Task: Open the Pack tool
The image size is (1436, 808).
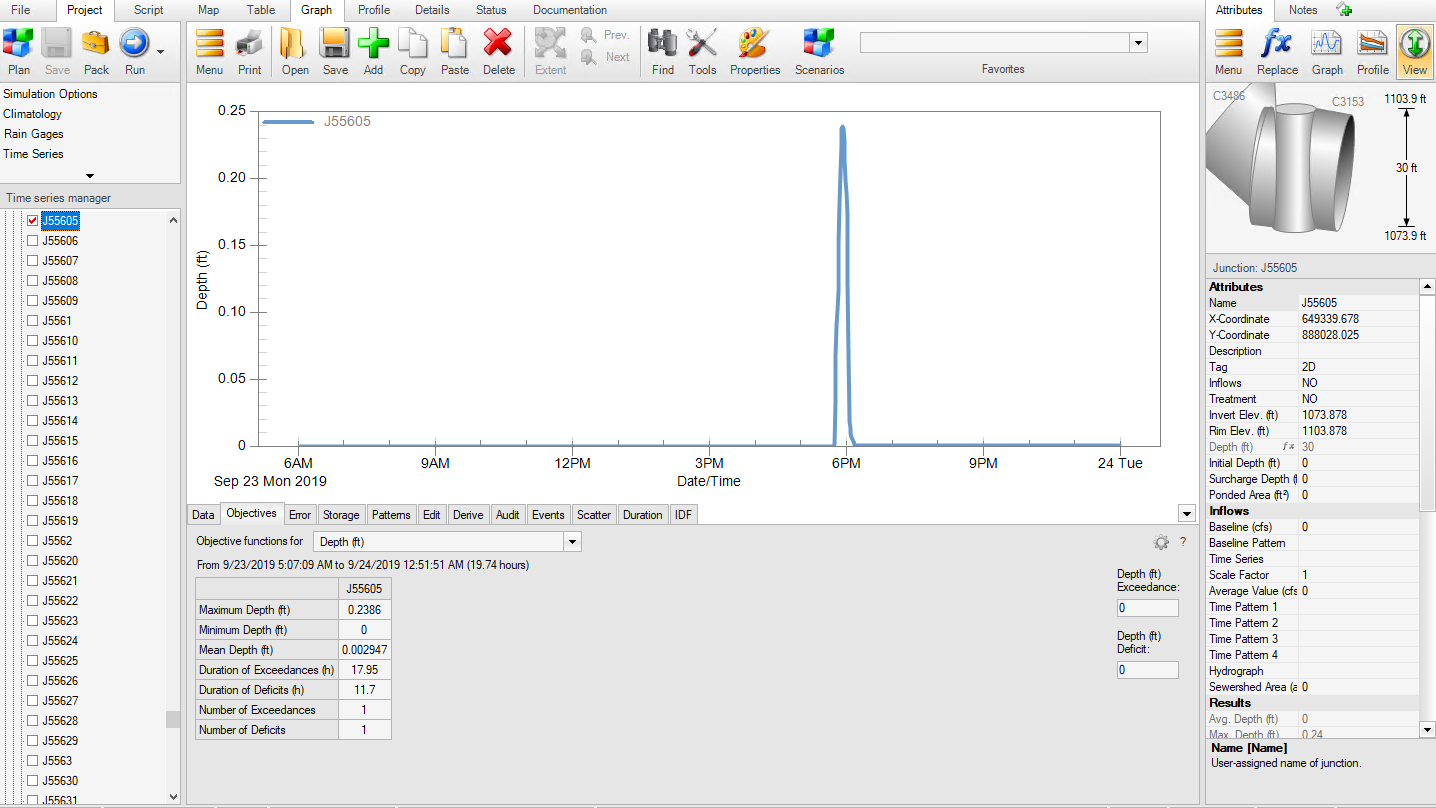Action: [x=96, y=44]
